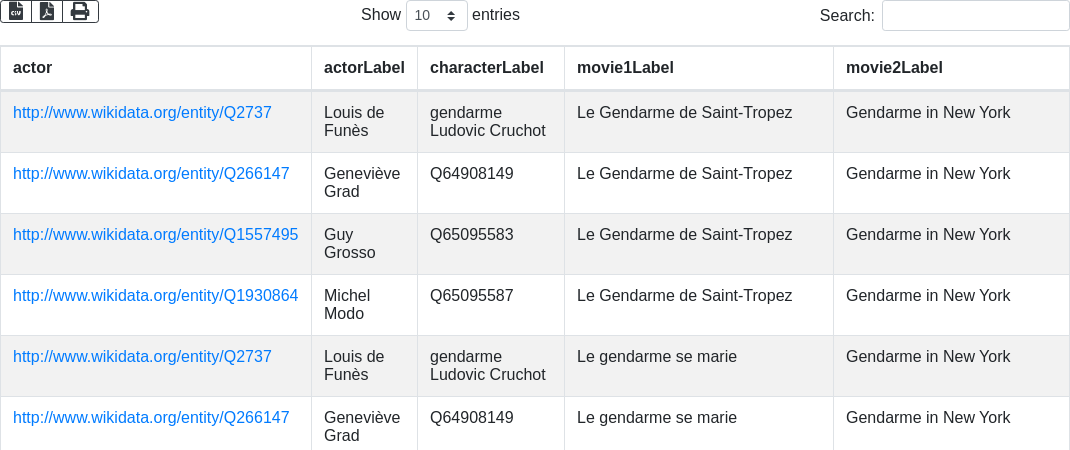The height and width of the screenshot is (450, 1070).
Task: Open first Q266147 Wikidata entity link
Action: click(151, 173)
